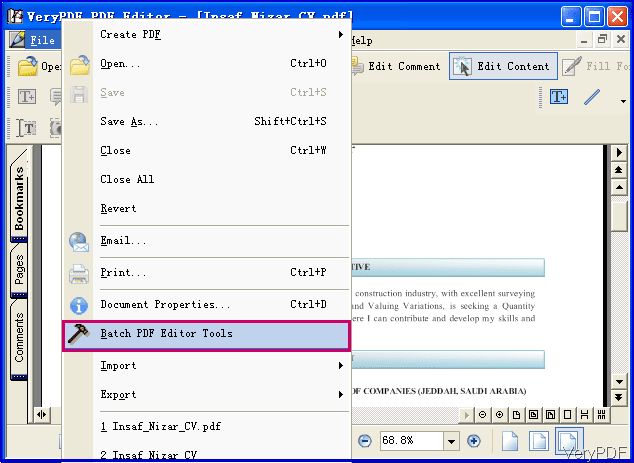The width and height of the screenshot is (634, 463).
Task: Minimize the inner document window
Action: point(584,40)
